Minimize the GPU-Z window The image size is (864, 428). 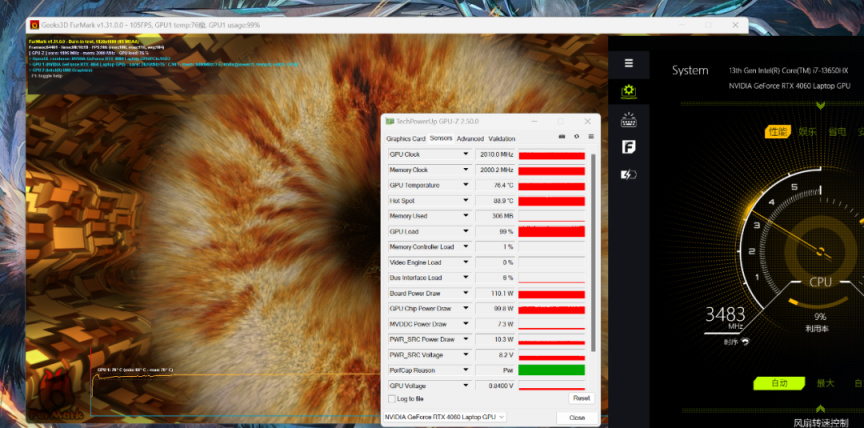tap(533, 121)
